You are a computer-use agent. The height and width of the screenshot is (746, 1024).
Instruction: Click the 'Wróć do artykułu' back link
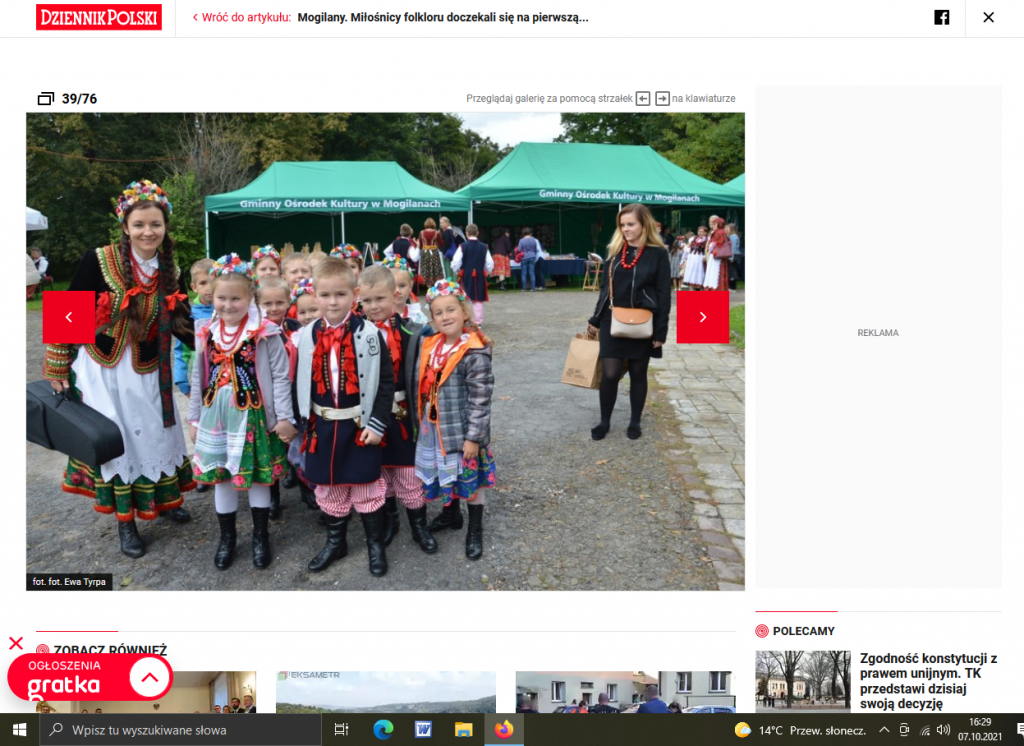coord(241,17)
